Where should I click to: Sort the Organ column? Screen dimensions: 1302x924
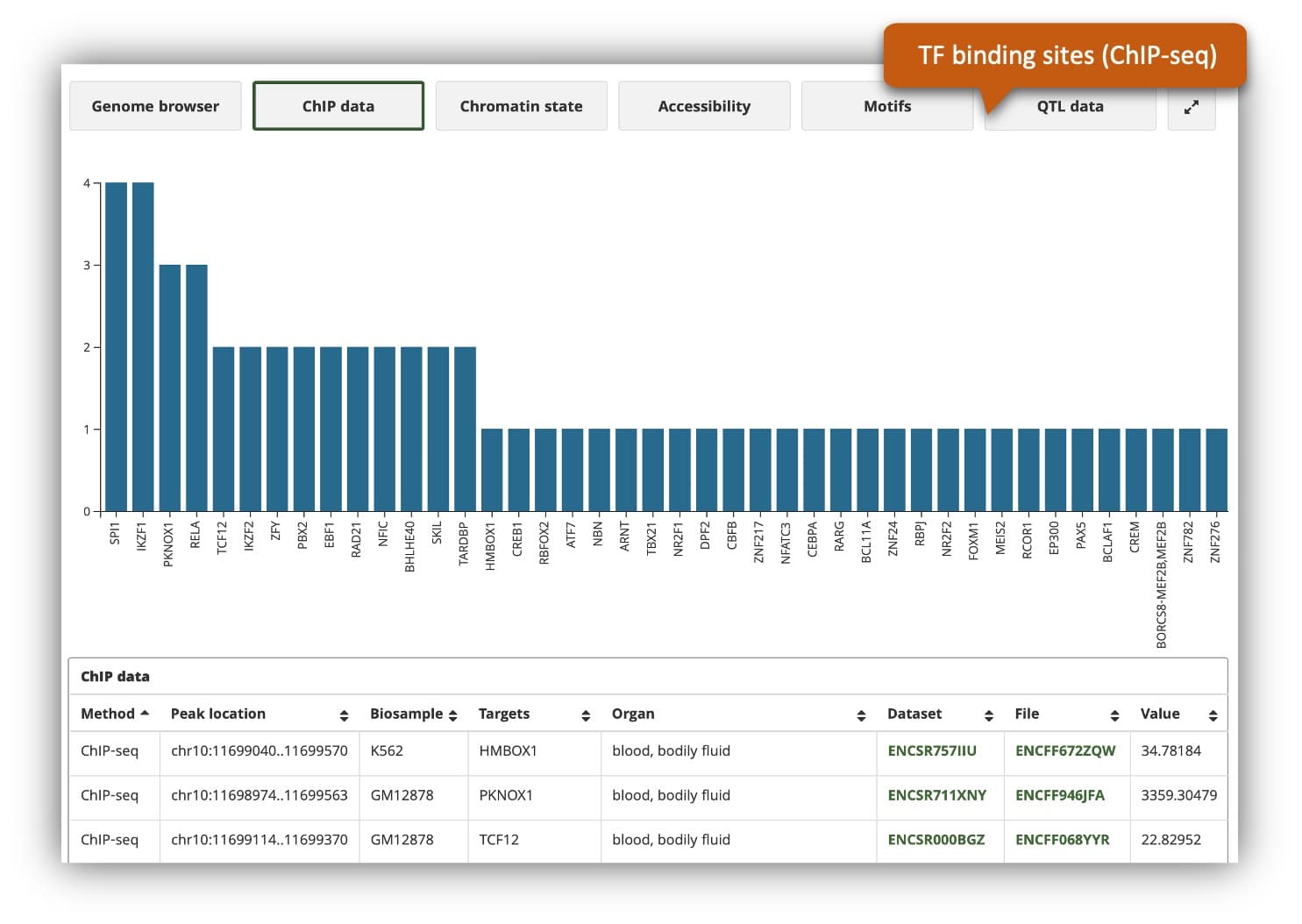(861, 715)
